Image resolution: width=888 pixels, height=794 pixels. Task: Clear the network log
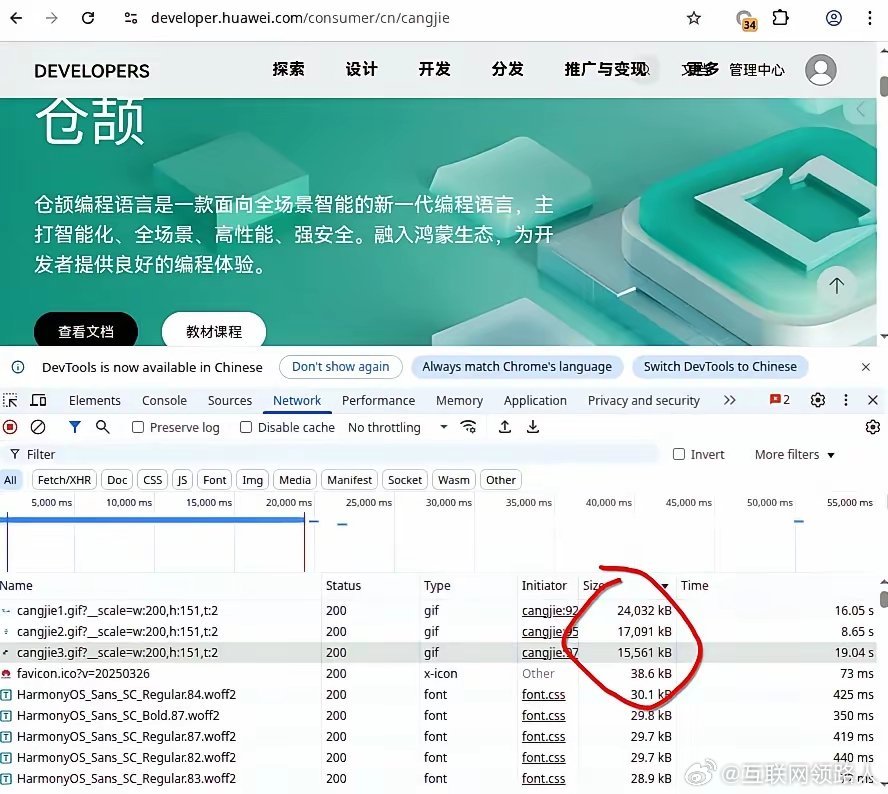[38, 427]
